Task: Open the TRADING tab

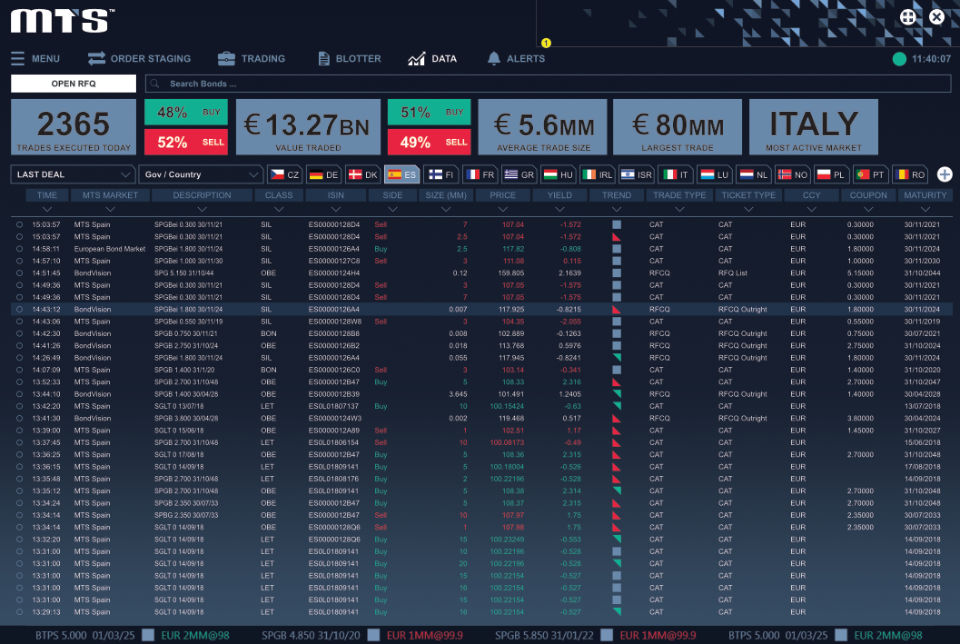Action: click(x=252, y=59)
